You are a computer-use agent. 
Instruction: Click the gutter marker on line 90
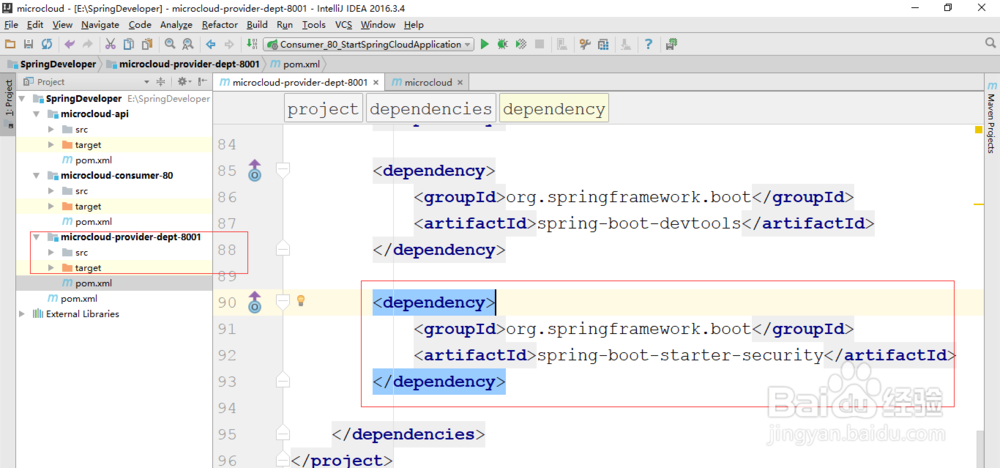pos(254,302)
